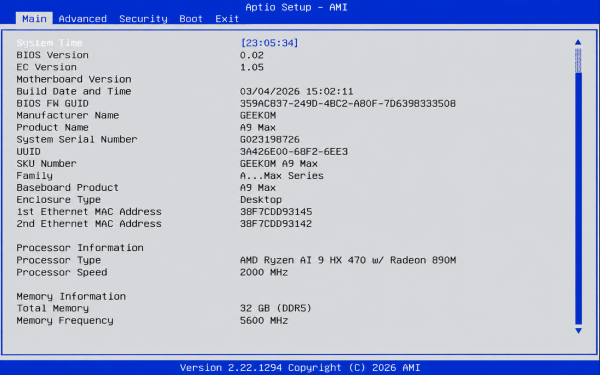
Task: Click the Manufacturer Name label
Action: click(68, 115)
